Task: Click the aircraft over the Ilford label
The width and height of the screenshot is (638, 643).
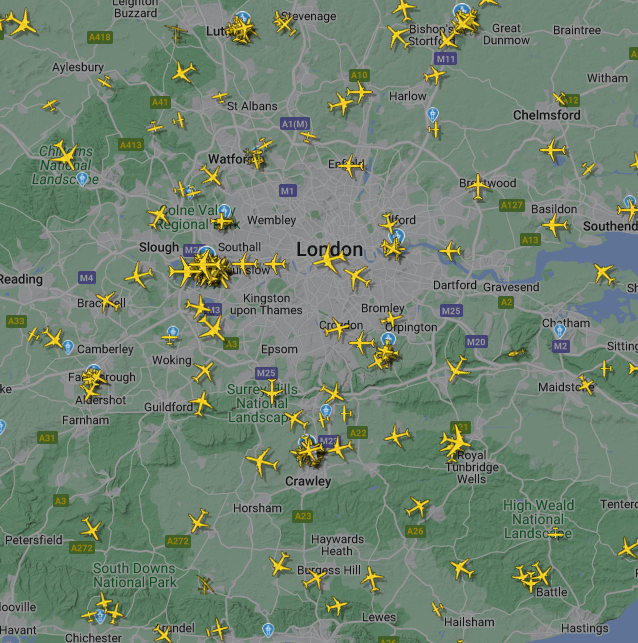Action: (x=388, y=223)
